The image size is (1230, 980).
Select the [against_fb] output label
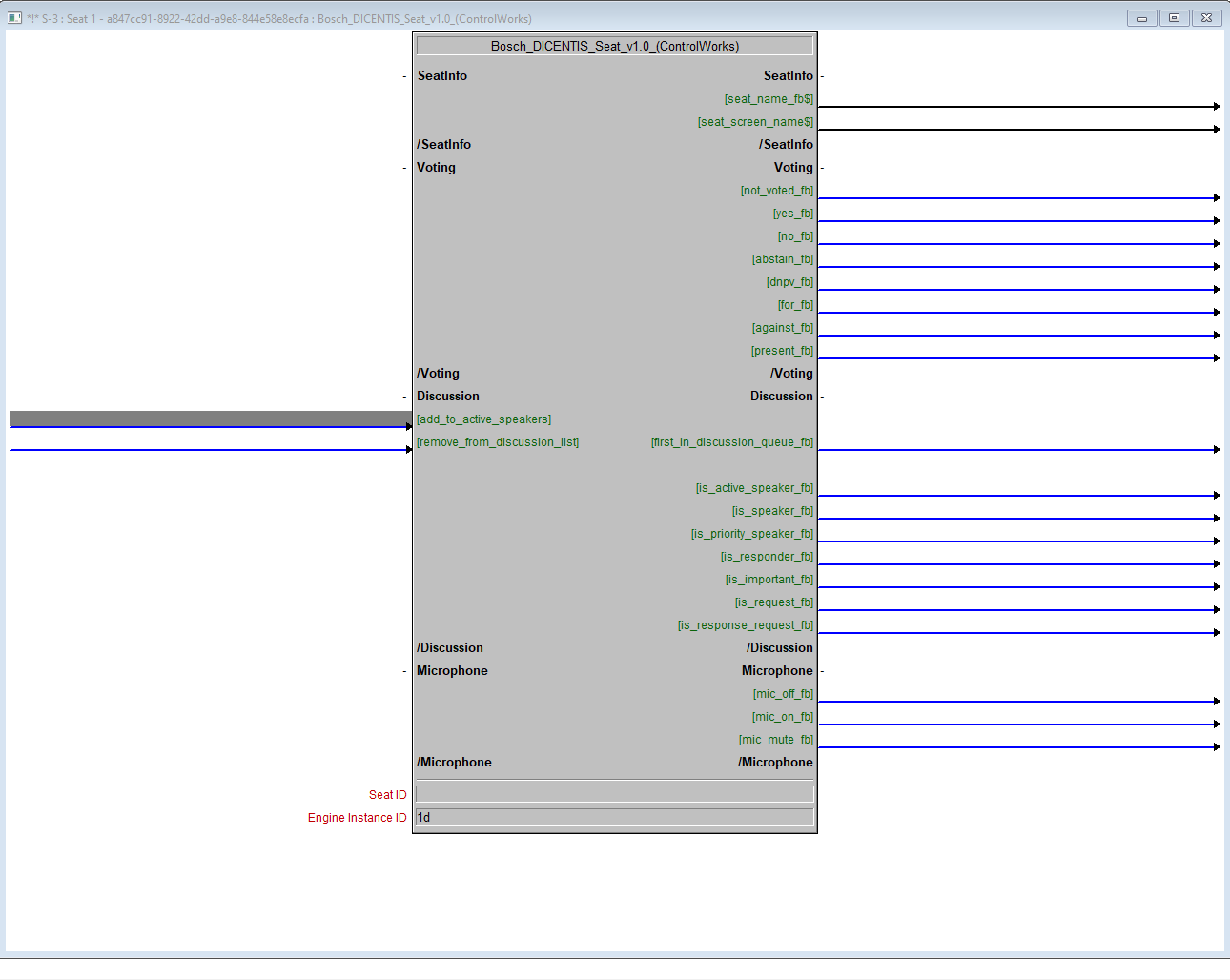[782, 328]
